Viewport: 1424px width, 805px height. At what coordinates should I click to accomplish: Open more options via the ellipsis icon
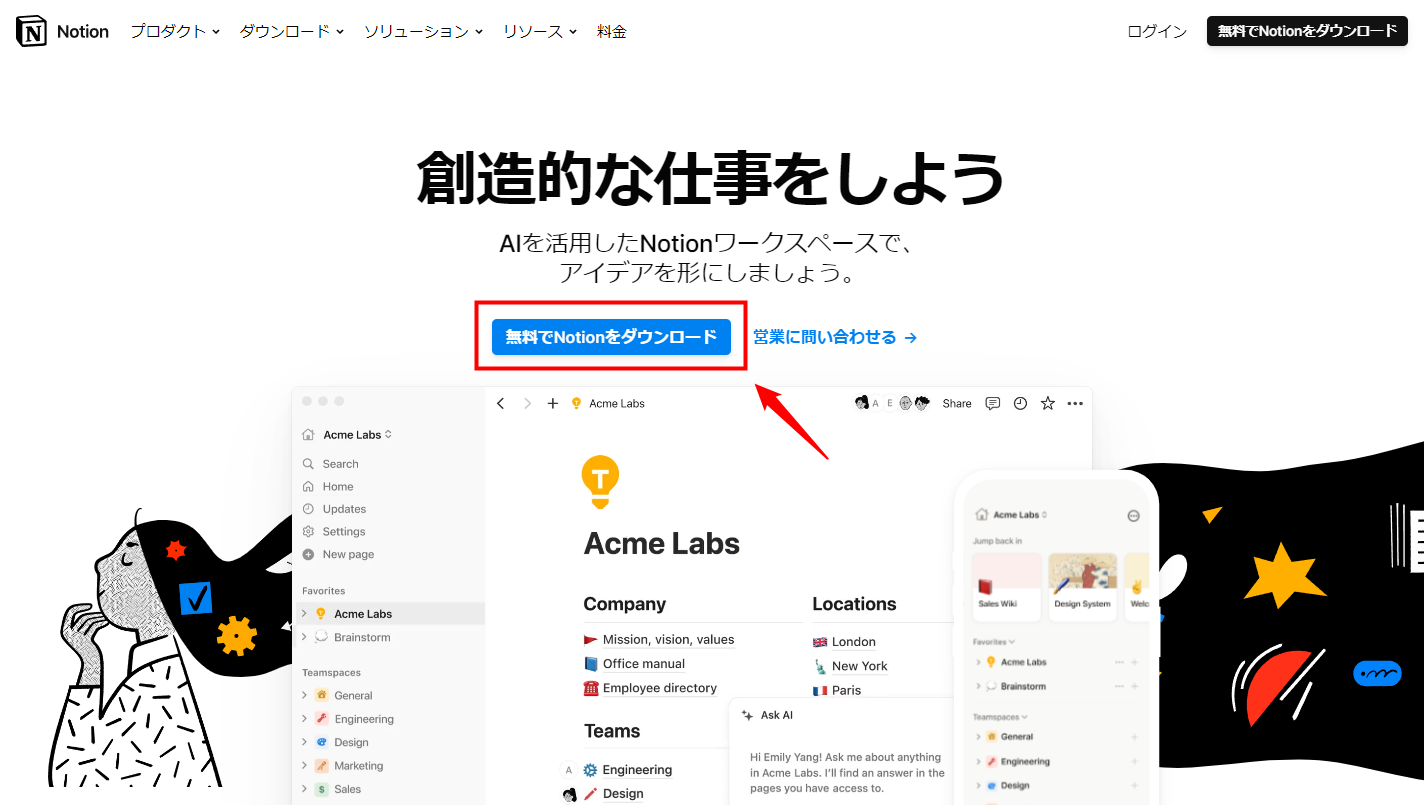tap(1074, 403)
